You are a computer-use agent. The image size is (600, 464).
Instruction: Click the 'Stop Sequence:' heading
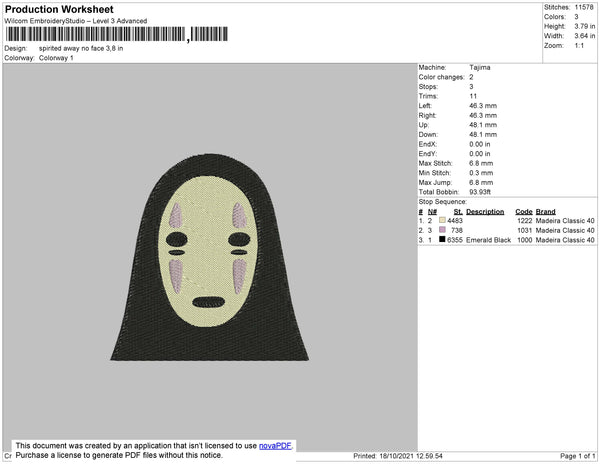click(443, 202)
